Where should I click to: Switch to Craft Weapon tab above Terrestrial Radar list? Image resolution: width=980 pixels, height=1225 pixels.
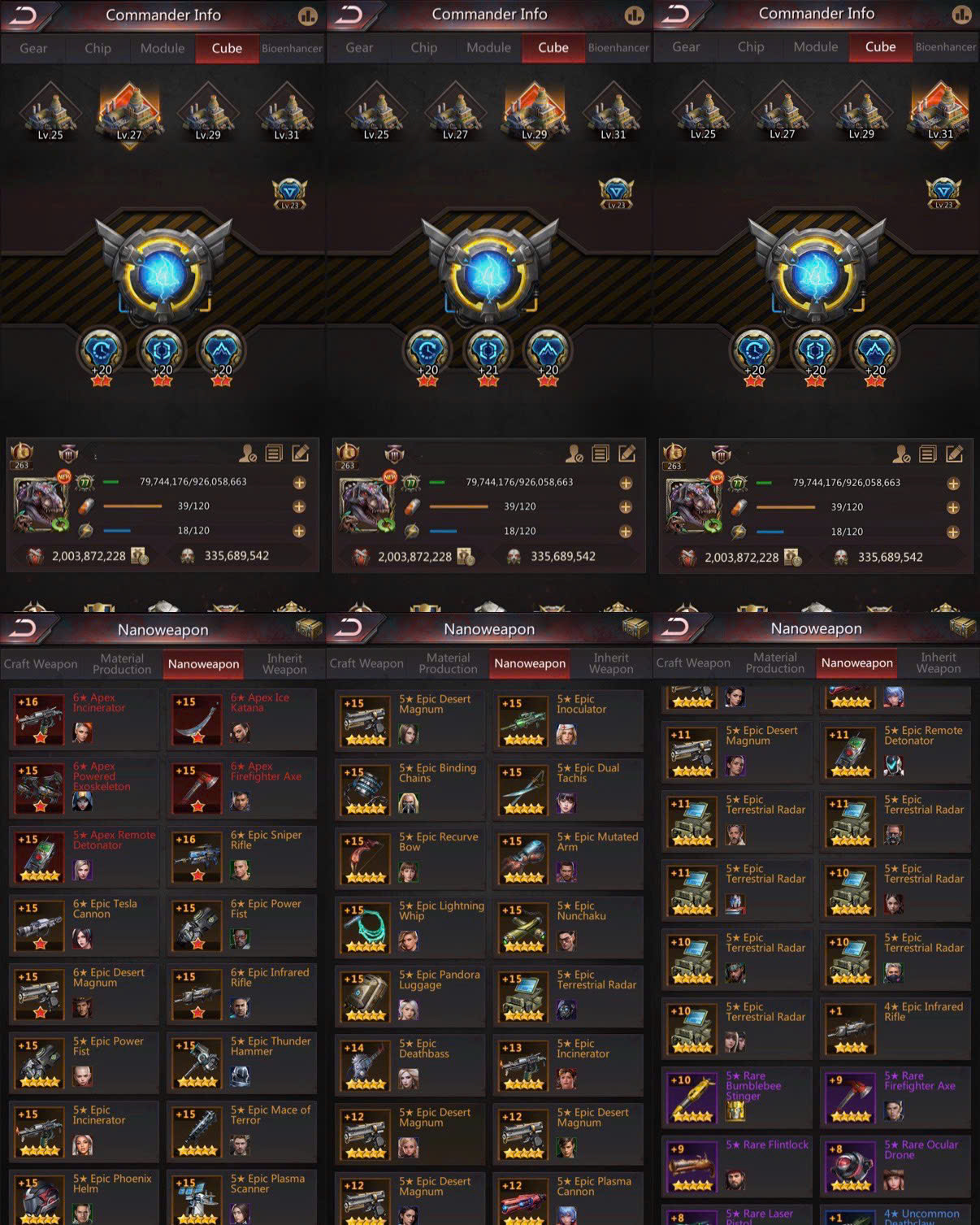693,662
